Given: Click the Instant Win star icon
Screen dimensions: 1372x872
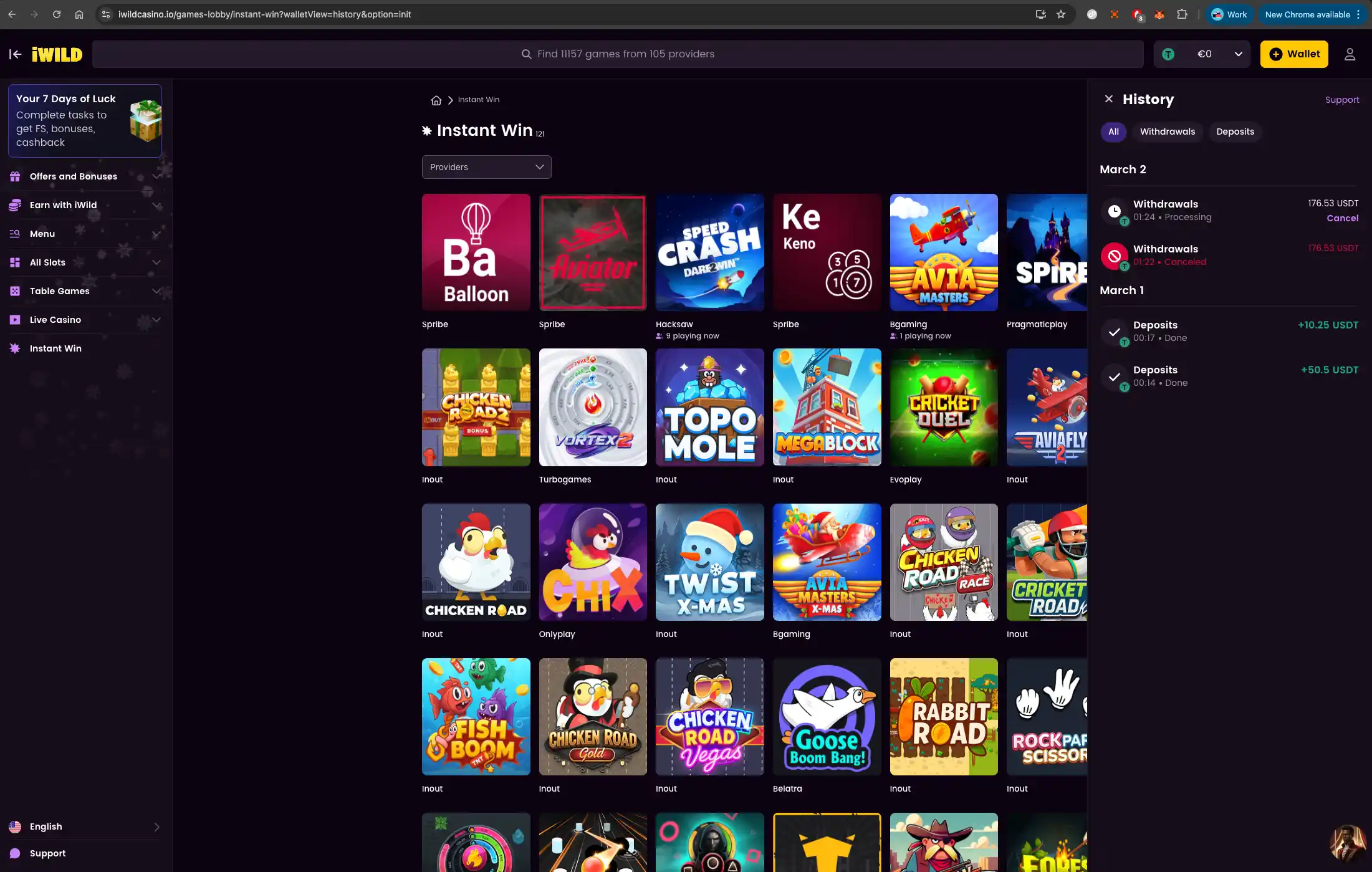Looking at the screenshot, I should click(15, 348).
